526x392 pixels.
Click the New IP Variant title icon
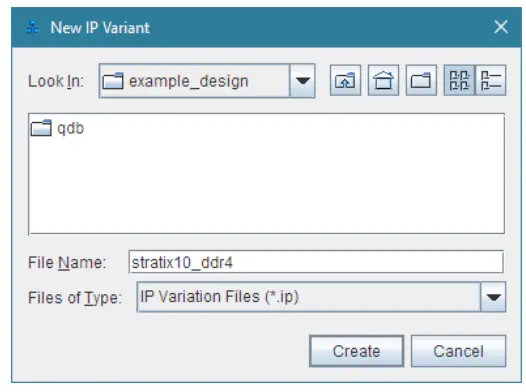tap(33, 27)
